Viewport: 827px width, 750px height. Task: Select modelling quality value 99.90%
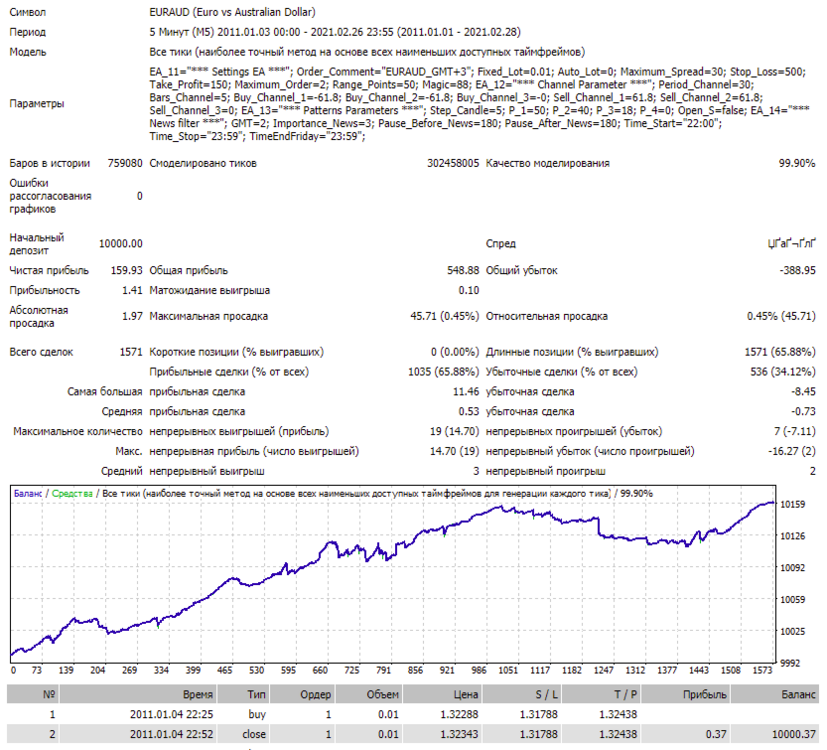point(797,164)
